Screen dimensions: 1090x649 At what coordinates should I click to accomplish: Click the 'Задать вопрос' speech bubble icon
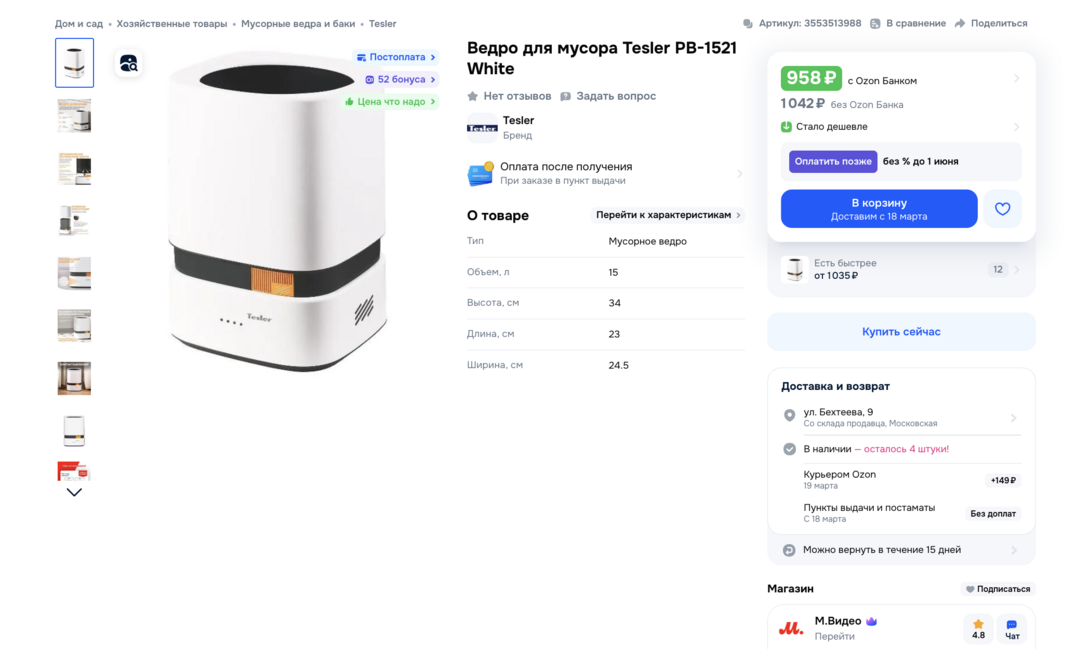pos(565,96)
